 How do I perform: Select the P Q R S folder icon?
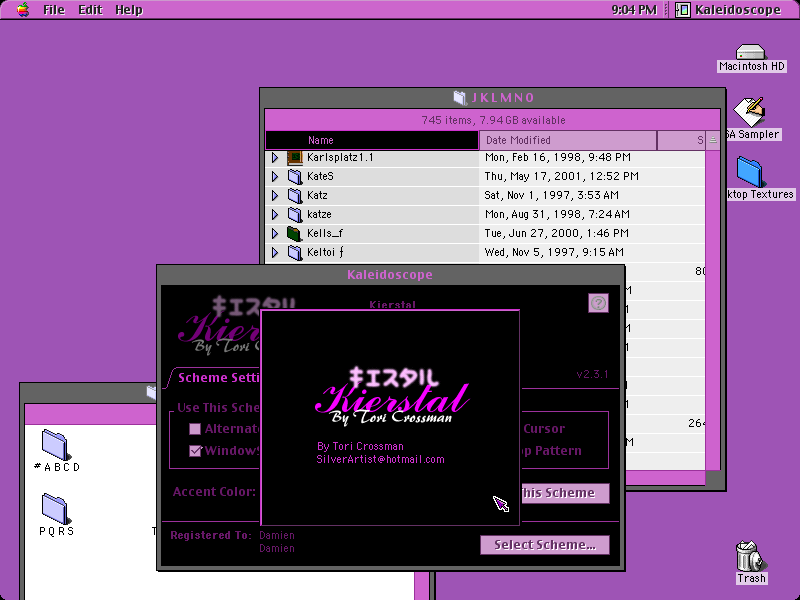(56, 509)
